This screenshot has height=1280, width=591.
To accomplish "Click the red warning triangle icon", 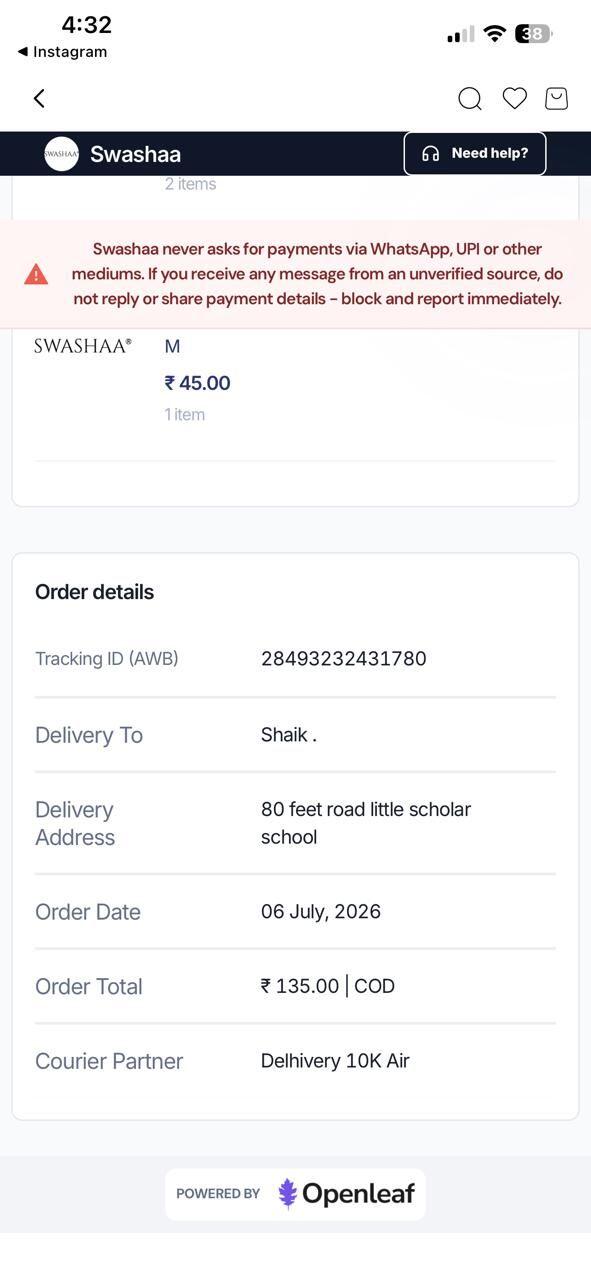I will click(36, 274).
